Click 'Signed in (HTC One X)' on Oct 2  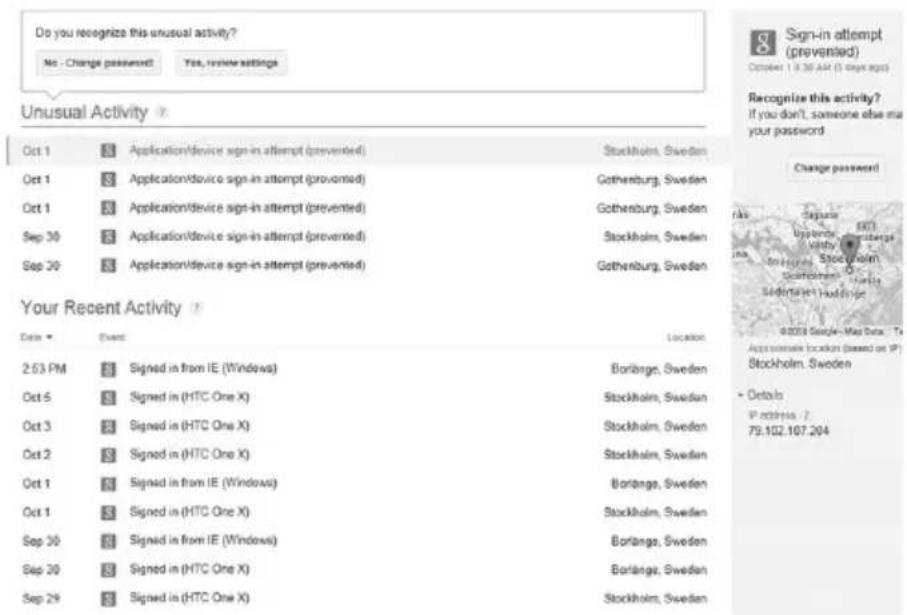pyautogui.click(x=189, y=455)
